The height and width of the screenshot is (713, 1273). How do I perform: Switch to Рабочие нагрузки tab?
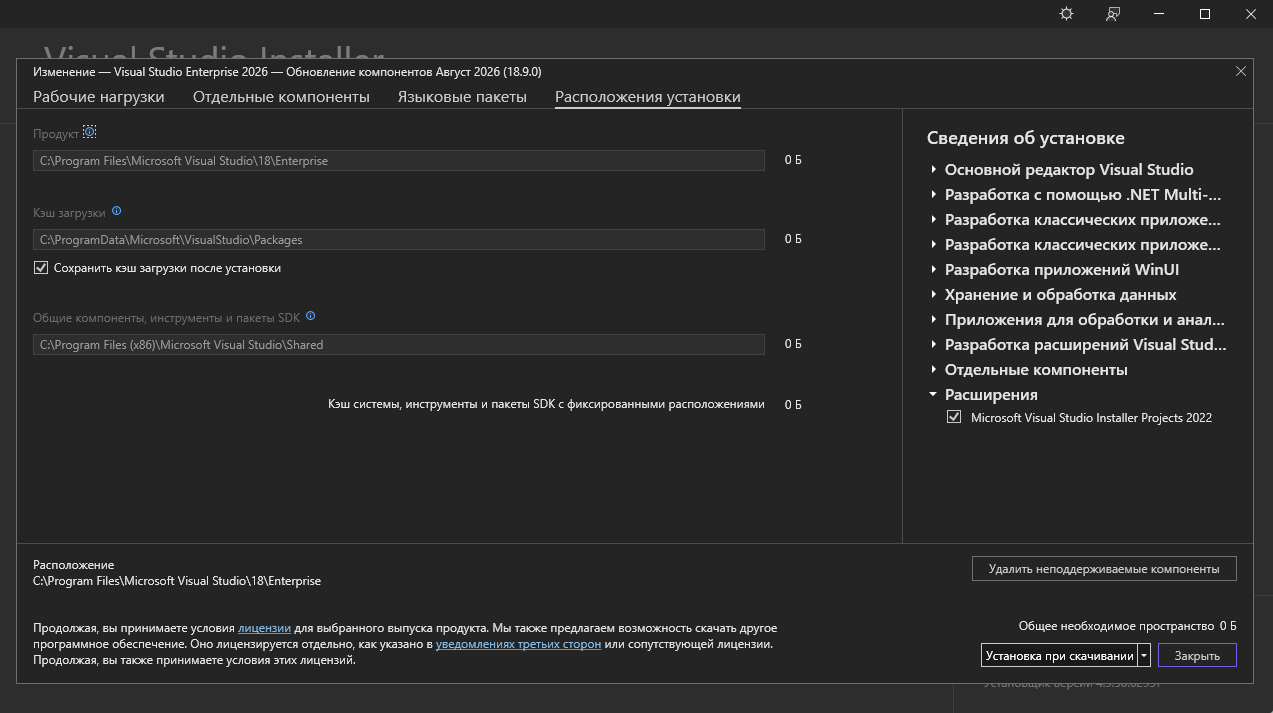[x=99, y=97]
